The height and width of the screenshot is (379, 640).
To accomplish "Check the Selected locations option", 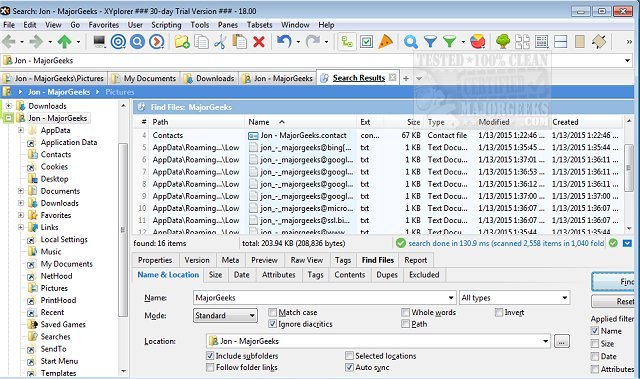I will pyautogui.click(x=349, y=356).
